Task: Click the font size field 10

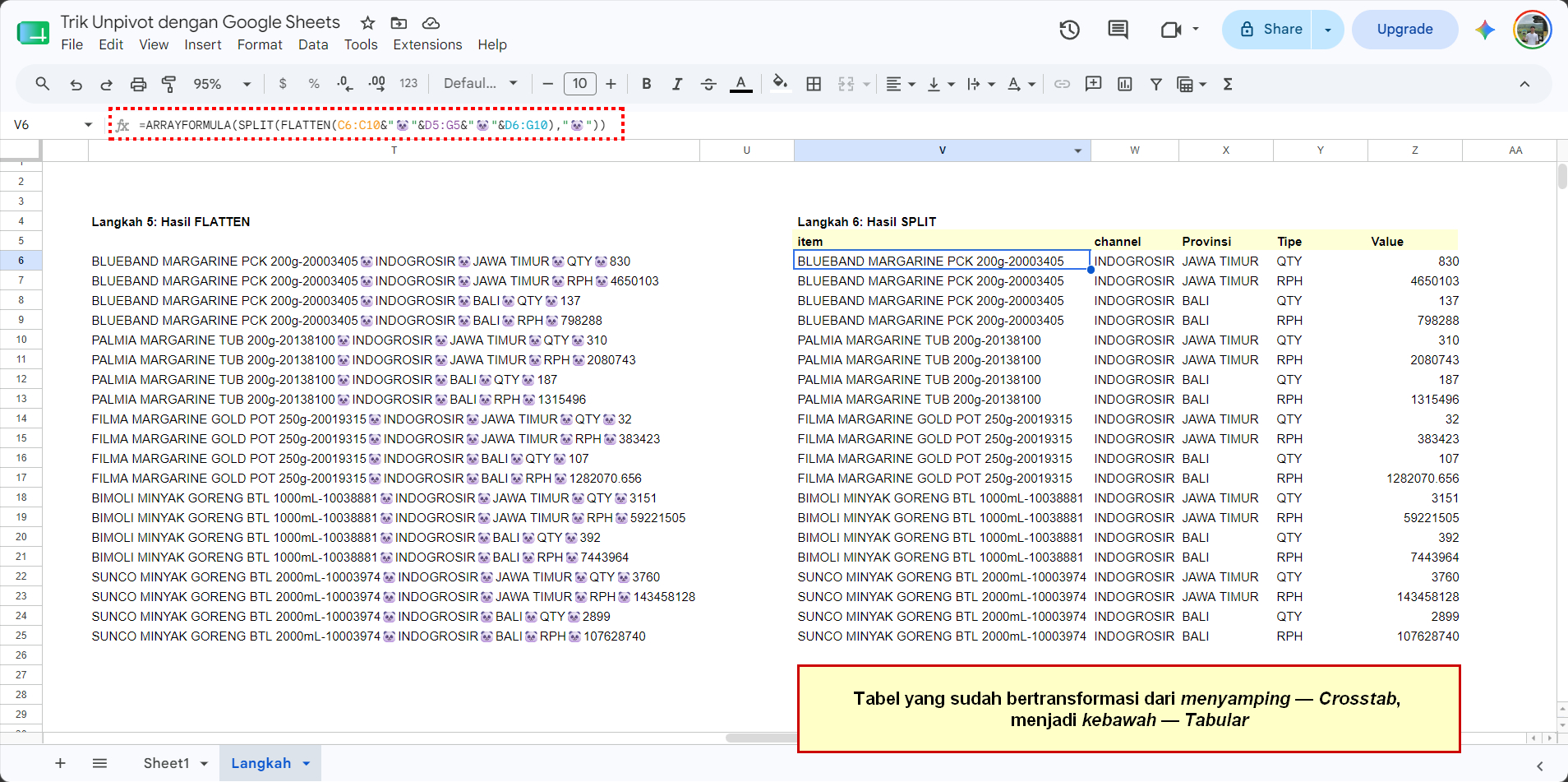Action: coord(579,83)
